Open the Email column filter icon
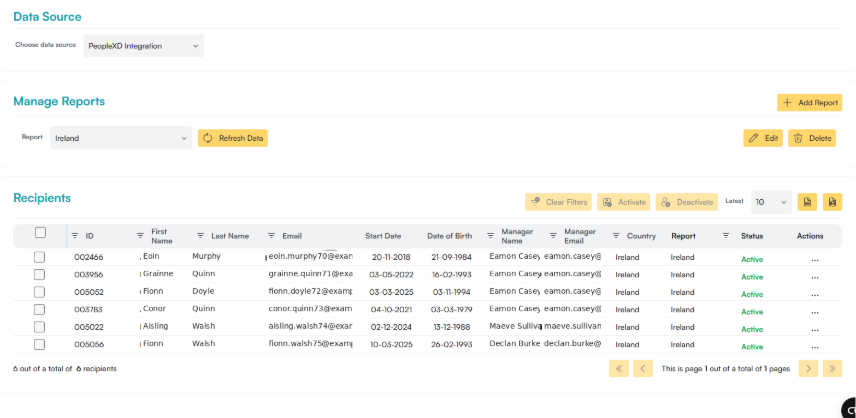Image resolution: width=856 pixels, height=418 pixels. 271,236
